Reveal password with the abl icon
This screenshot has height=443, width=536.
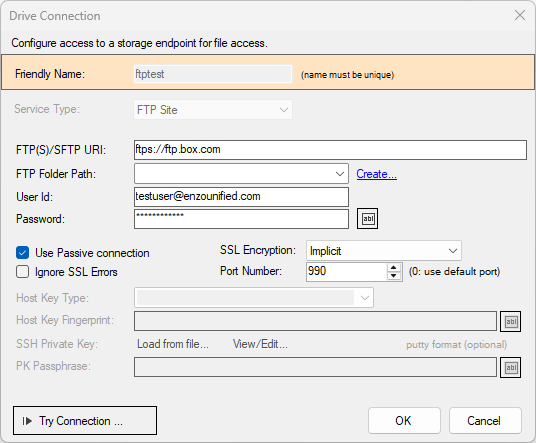point(367,218)
